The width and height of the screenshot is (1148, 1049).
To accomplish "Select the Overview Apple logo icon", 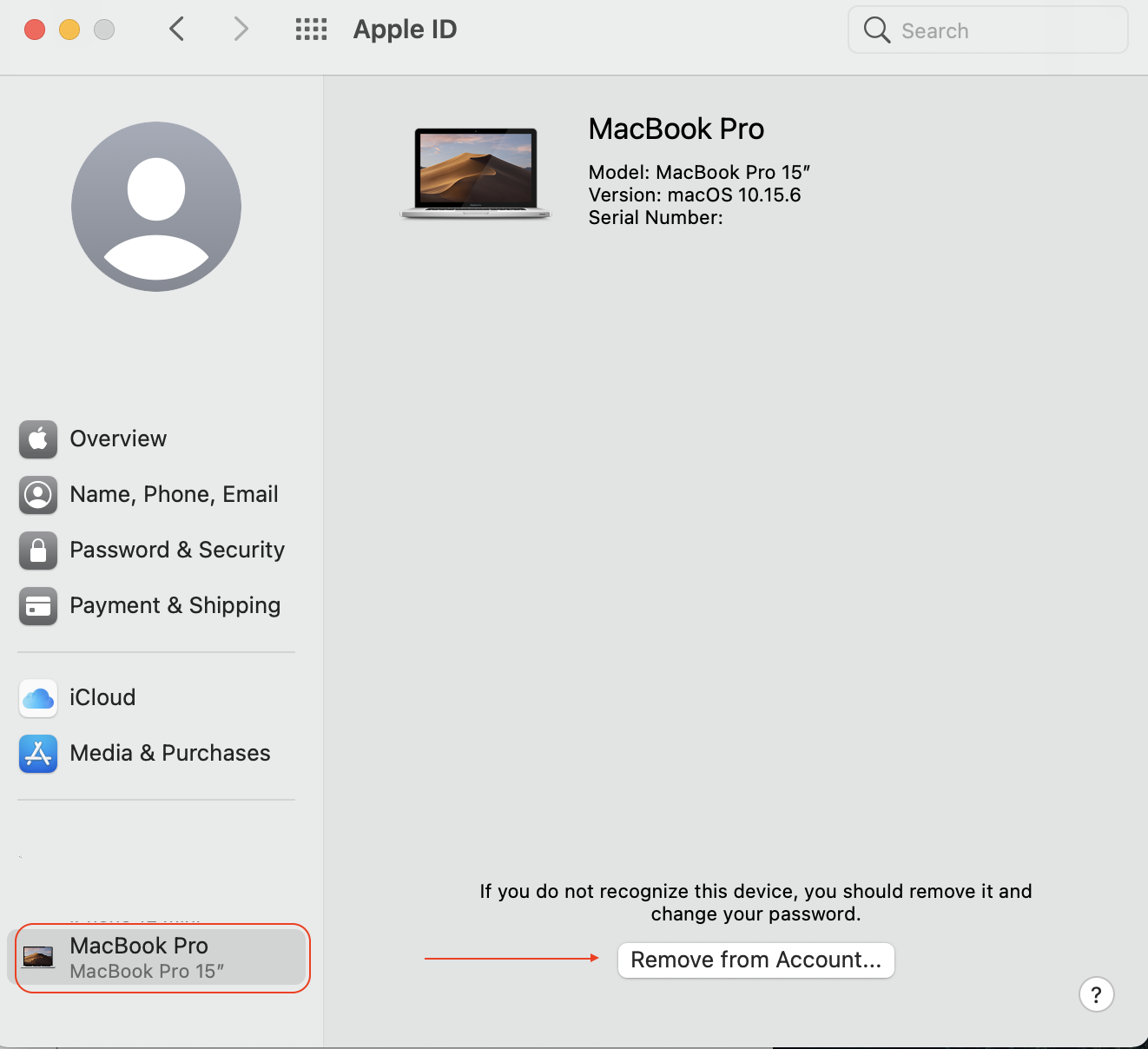I will (38, 439).
